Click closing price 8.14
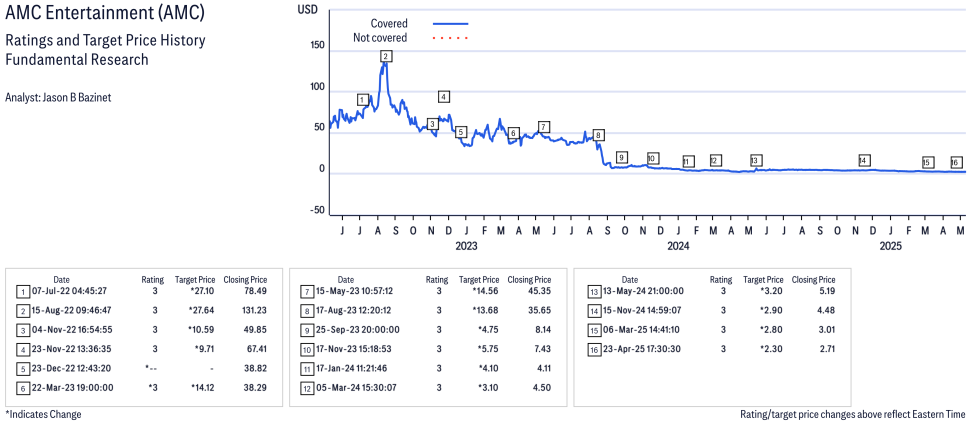 coord(543,329)
